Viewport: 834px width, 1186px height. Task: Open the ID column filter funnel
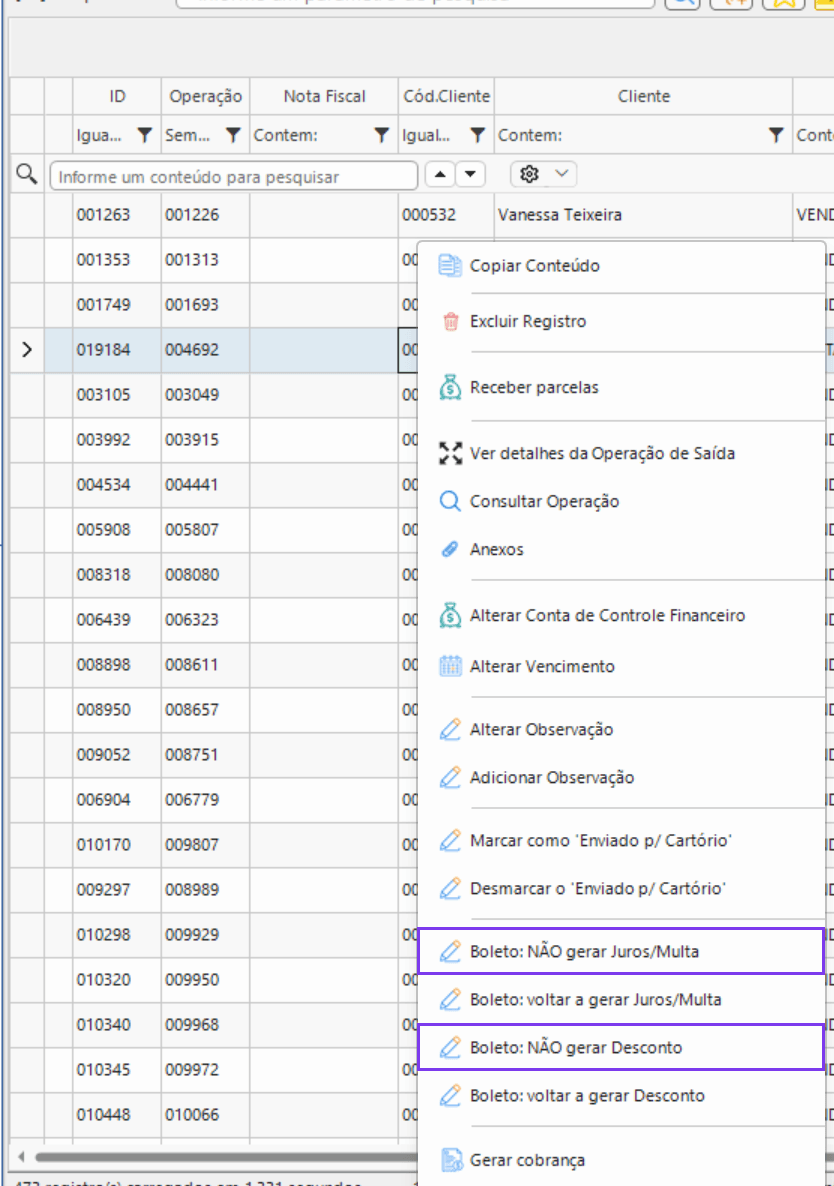click(144, 135)
